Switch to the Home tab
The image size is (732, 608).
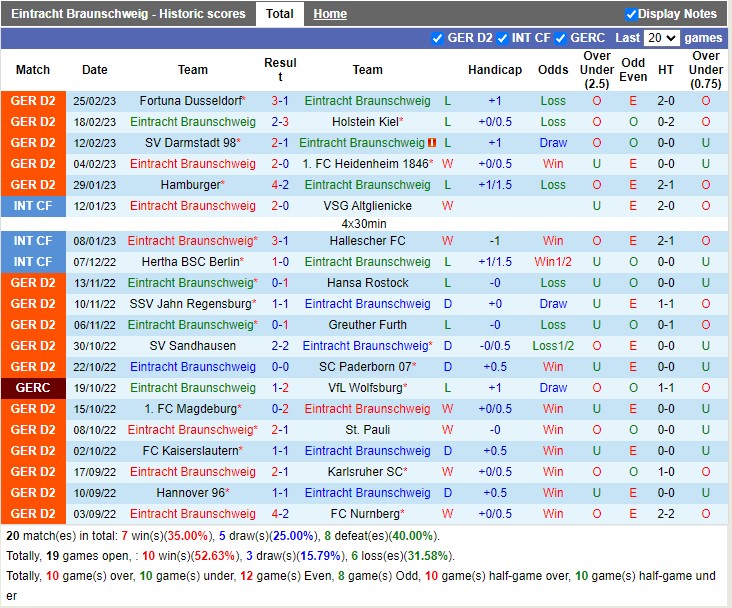click(330, 14)
